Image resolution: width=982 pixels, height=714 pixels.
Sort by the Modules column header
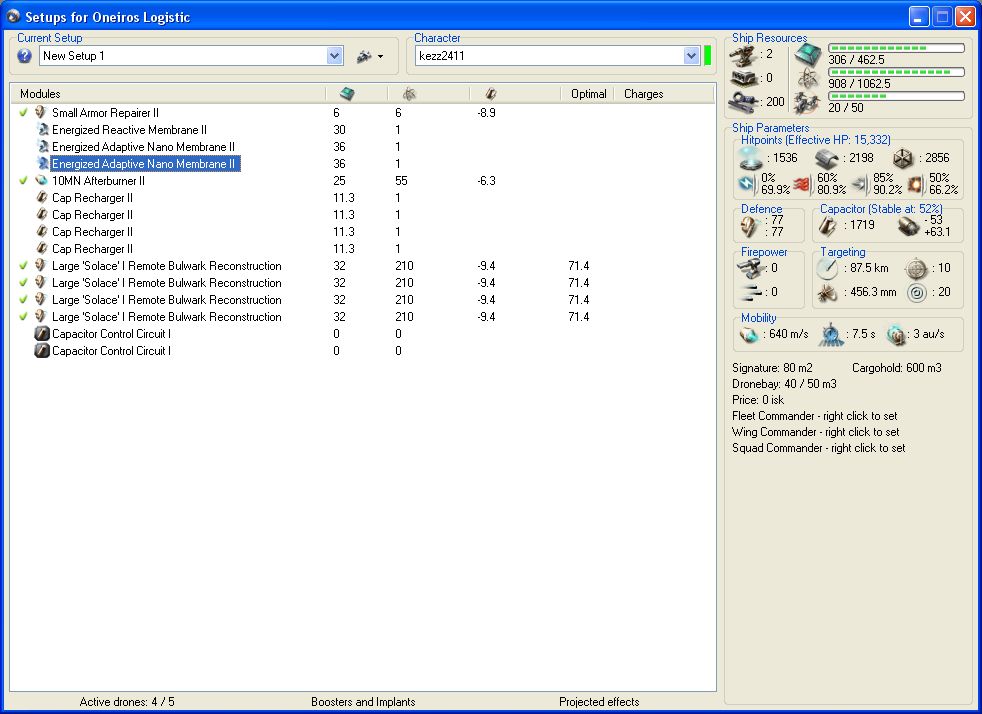[168, 94]
